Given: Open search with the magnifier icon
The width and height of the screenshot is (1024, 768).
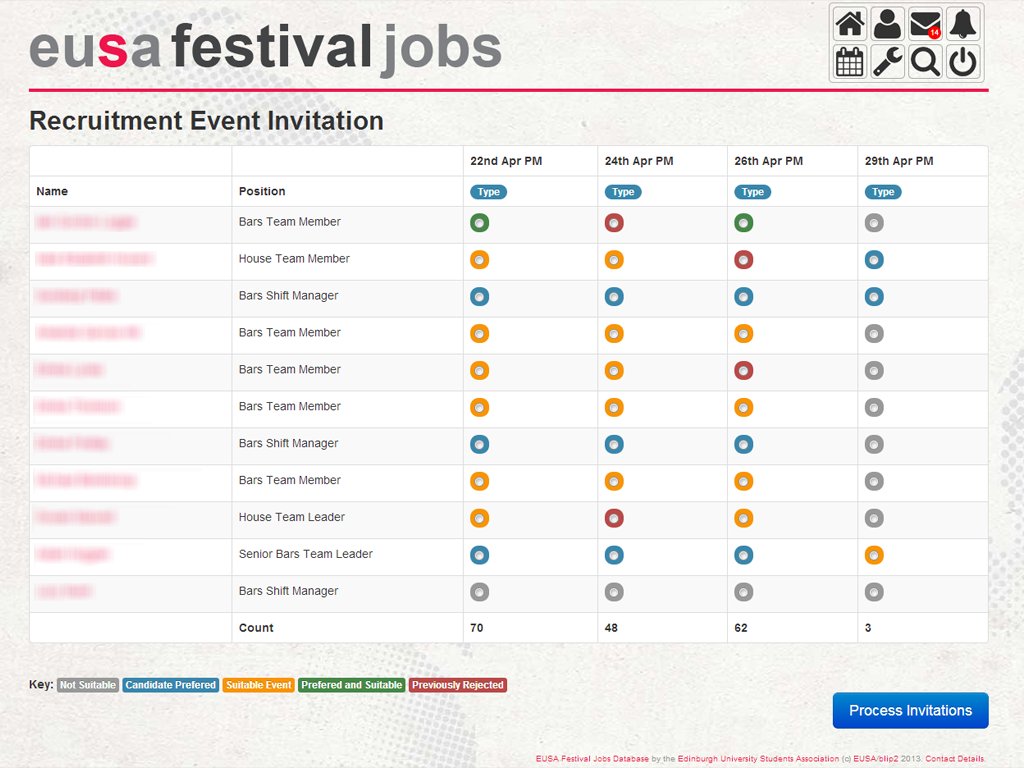Looking at the screenshot, I should 924,61.
